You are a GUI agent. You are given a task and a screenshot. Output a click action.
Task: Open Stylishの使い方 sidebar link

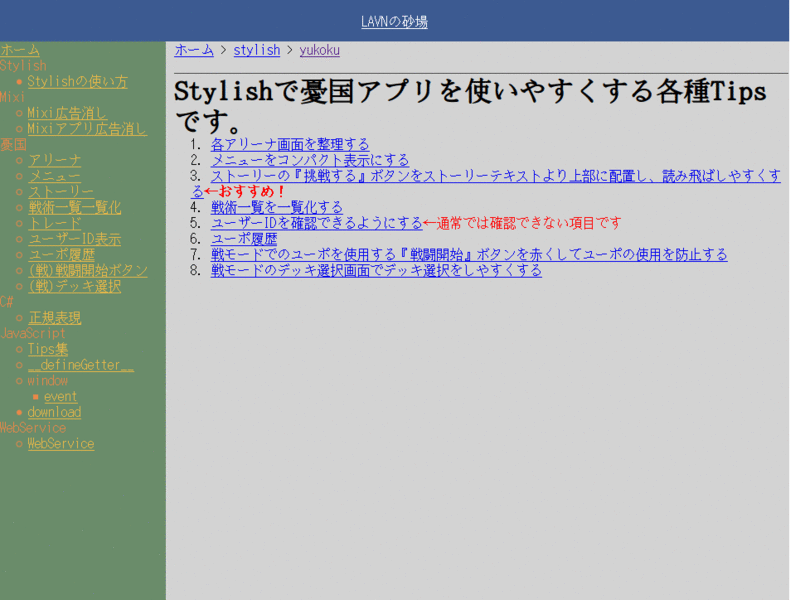(77, 82)
